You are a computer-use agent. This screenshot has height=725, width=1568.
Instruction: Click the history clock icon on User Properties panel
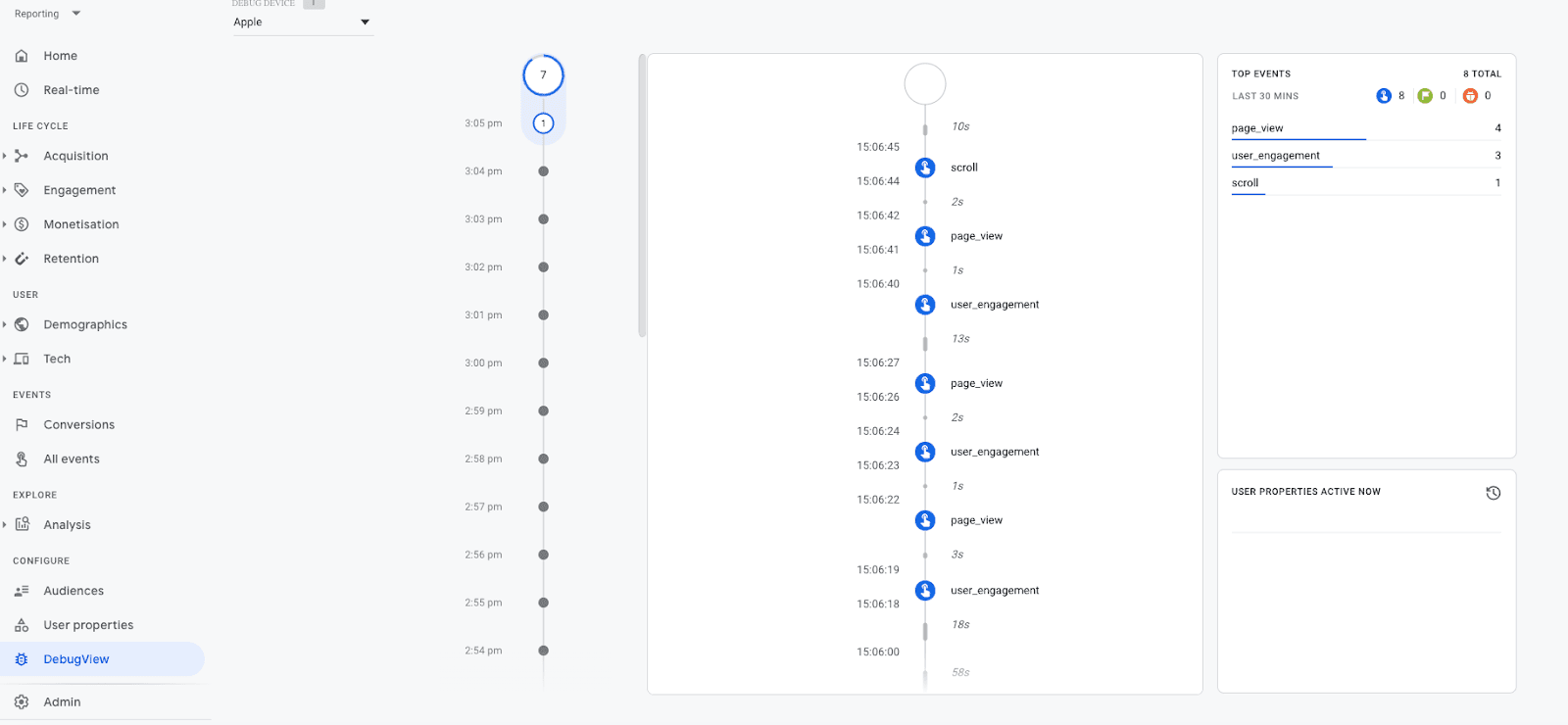pyautogui.click(x=1493, y=493)
